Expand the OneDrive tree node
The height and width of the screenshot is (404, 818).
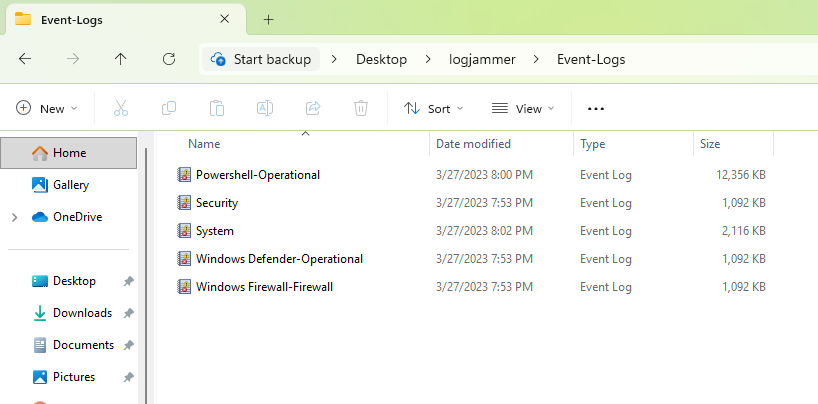pyautogui.click(x=15, y=217)
